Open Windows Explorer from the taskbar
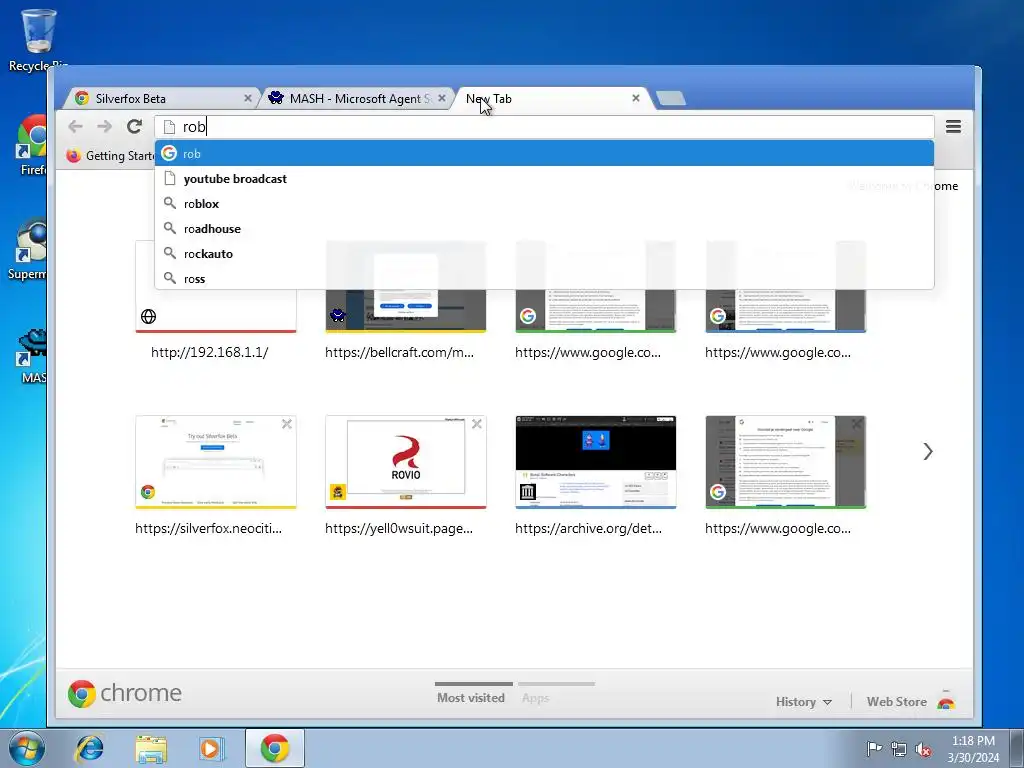Image resolution: width=1024 pixels, height=768 pixels. 151,748
